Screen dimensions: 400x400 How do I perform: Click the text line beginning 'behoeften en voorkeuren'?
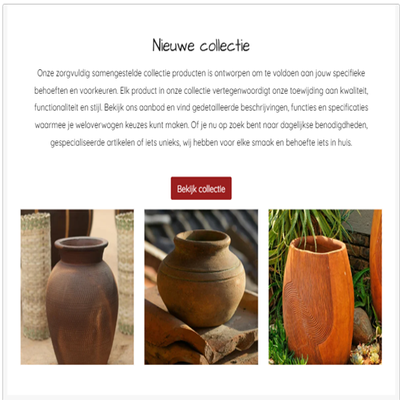(201, 90)
